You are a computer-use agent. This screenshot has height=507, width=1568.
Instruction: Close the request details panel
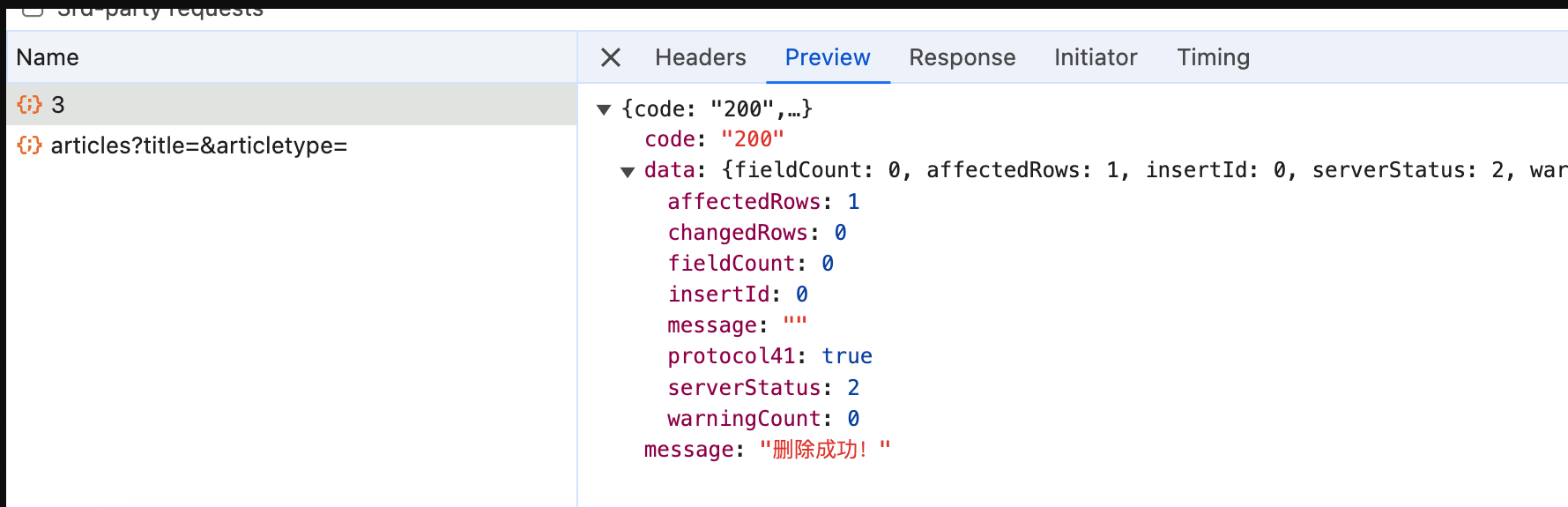(x=610, y=58)
